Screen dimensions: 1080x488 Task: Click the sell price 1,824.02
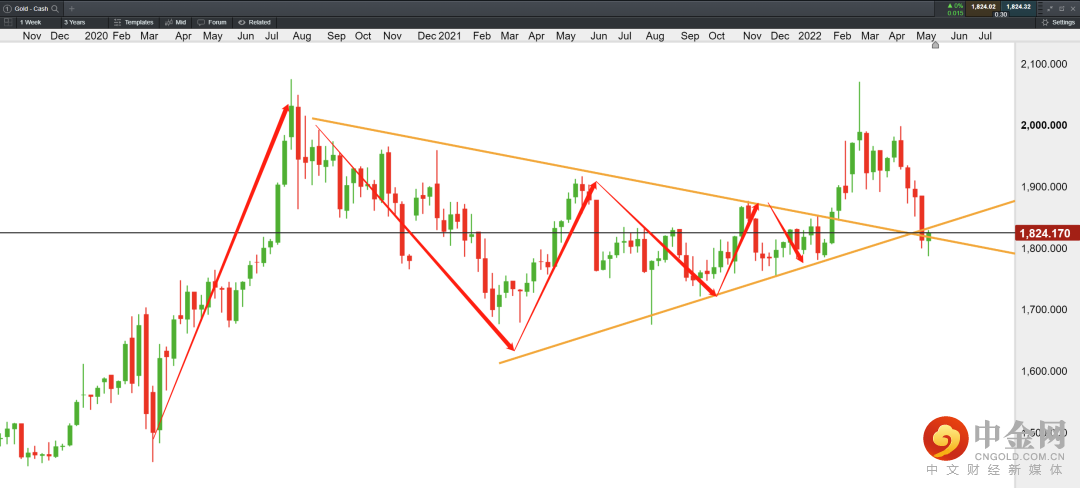pyautogui.click(x=984, y=8)
